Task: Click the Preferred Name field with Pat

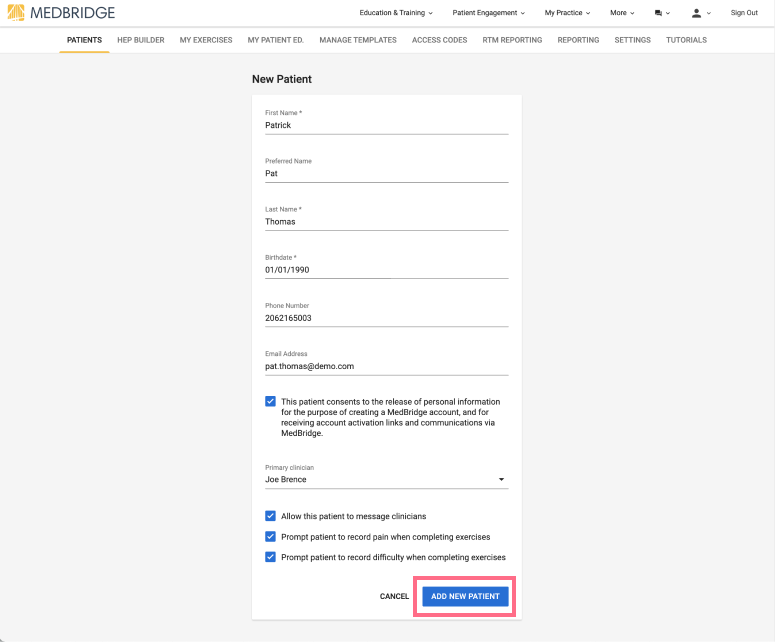Action: click(387, 173)
